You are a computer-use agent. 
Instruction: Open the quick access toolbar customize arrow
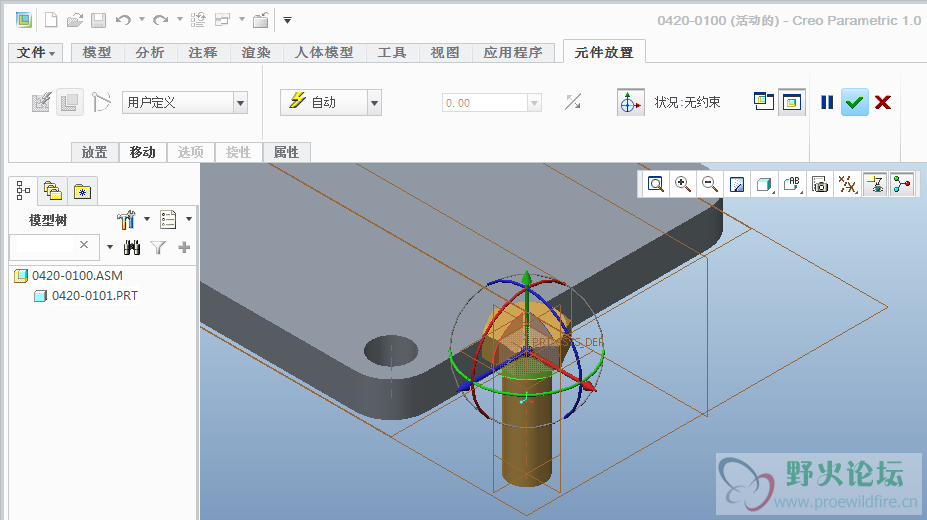click(287, 20)
